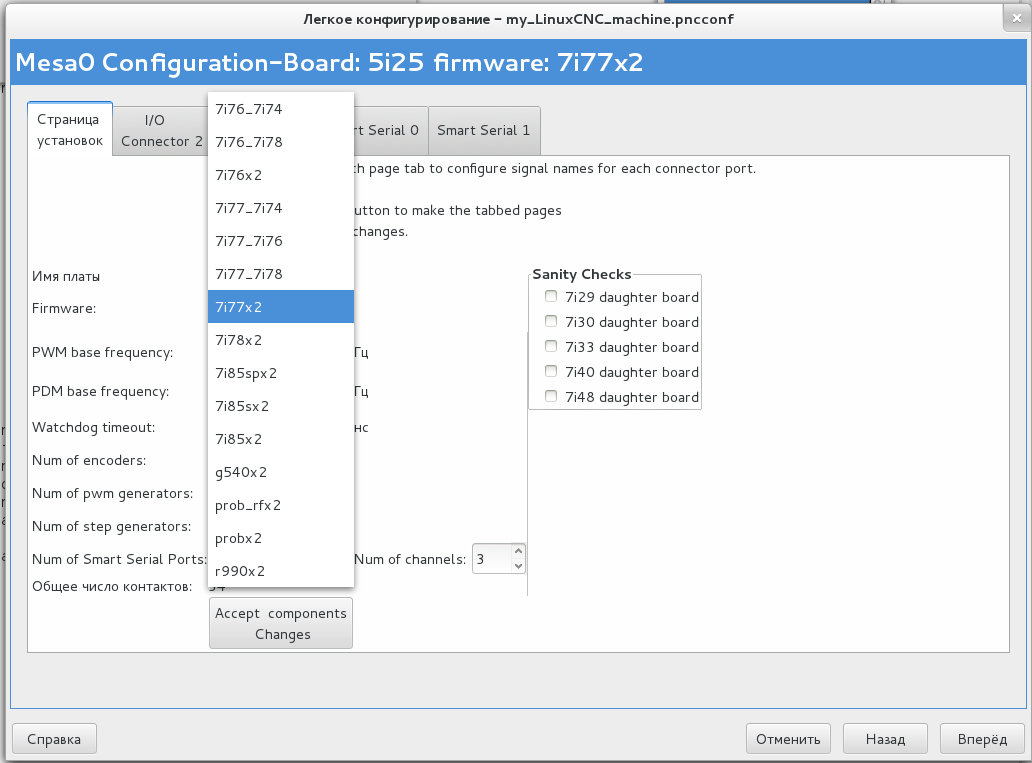Open Справка help button
This screenshot has width=1032, height=763.
(55, 739)
